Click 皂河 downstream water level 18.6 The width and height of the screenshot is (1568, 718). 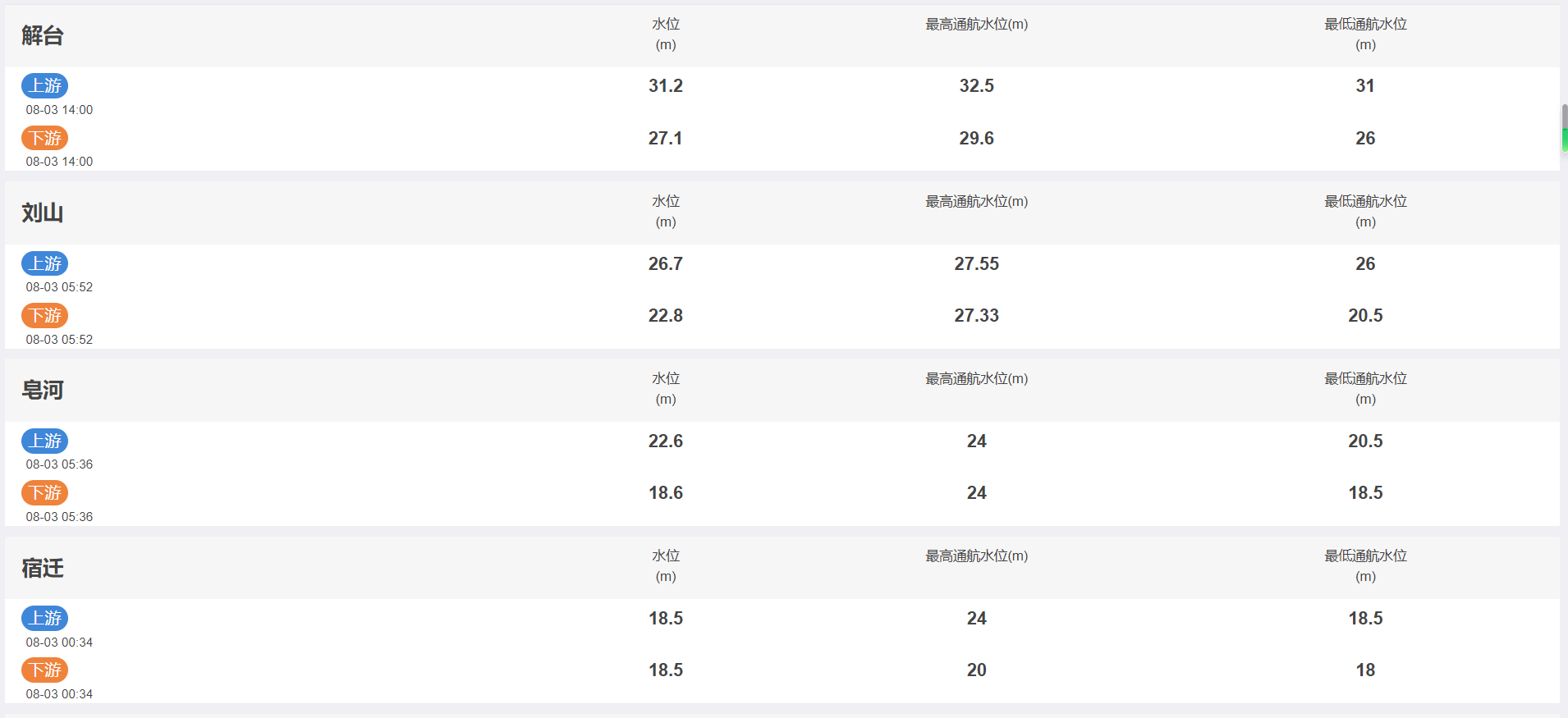click(x=666, y=492)
